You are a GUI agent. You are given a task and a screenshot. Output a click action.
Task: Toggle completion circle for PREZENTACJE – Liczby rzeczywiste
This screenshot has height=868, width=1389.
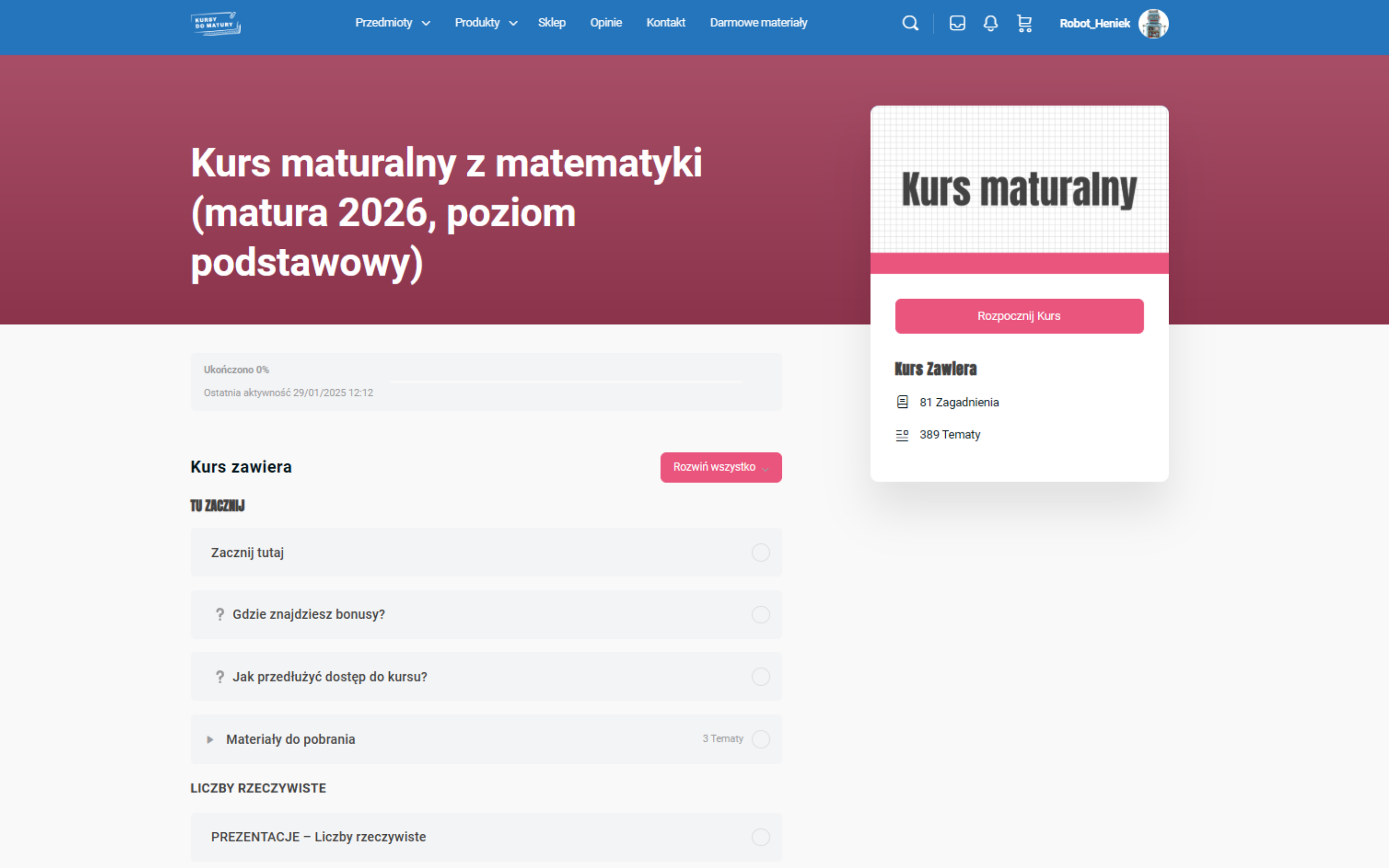pos(761,837)
